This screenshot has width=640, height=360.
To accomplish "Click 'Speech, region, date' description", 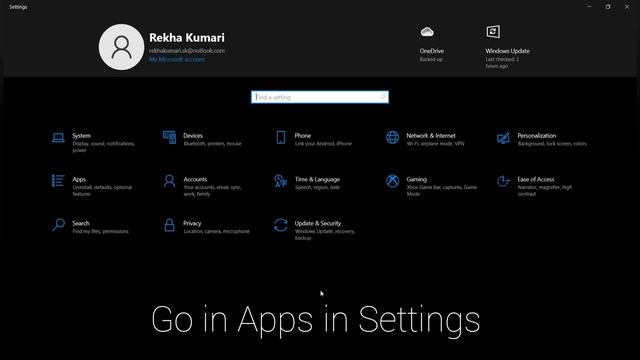I will pyautogui.click(x=317, y=187).
